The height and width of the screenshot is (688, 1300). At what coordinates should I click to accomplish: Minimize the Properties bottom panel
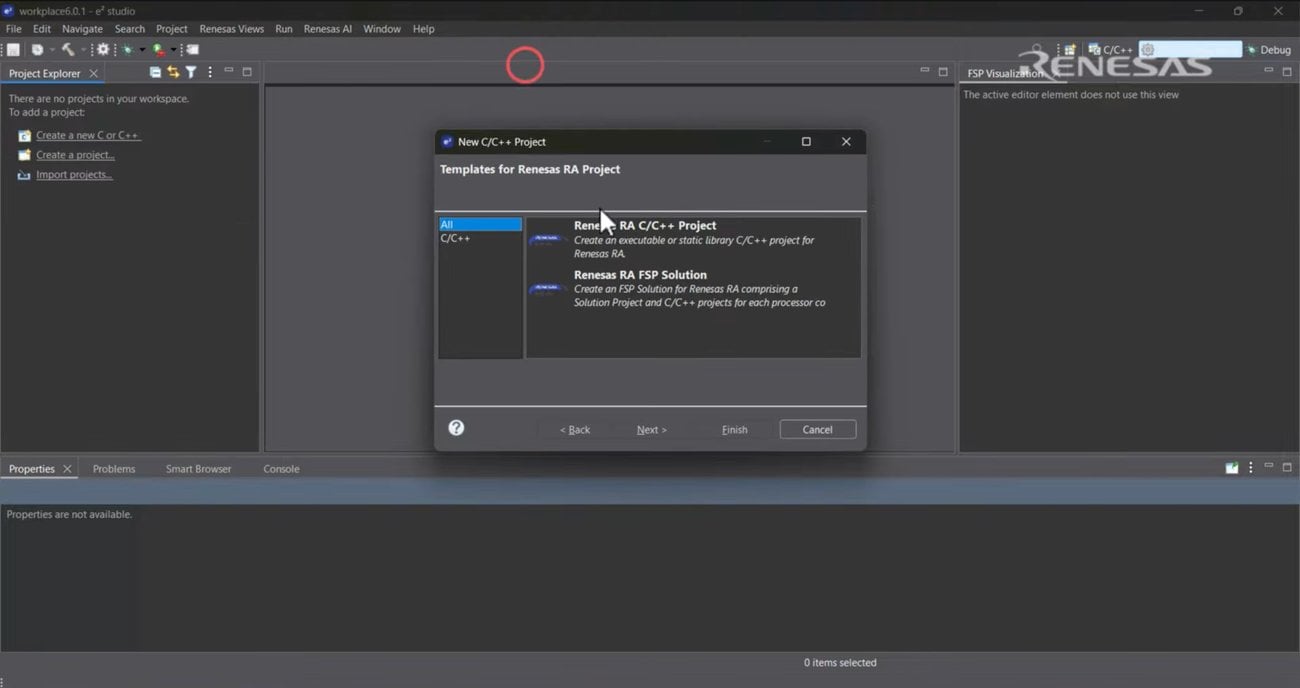[x=1269, y=467]
